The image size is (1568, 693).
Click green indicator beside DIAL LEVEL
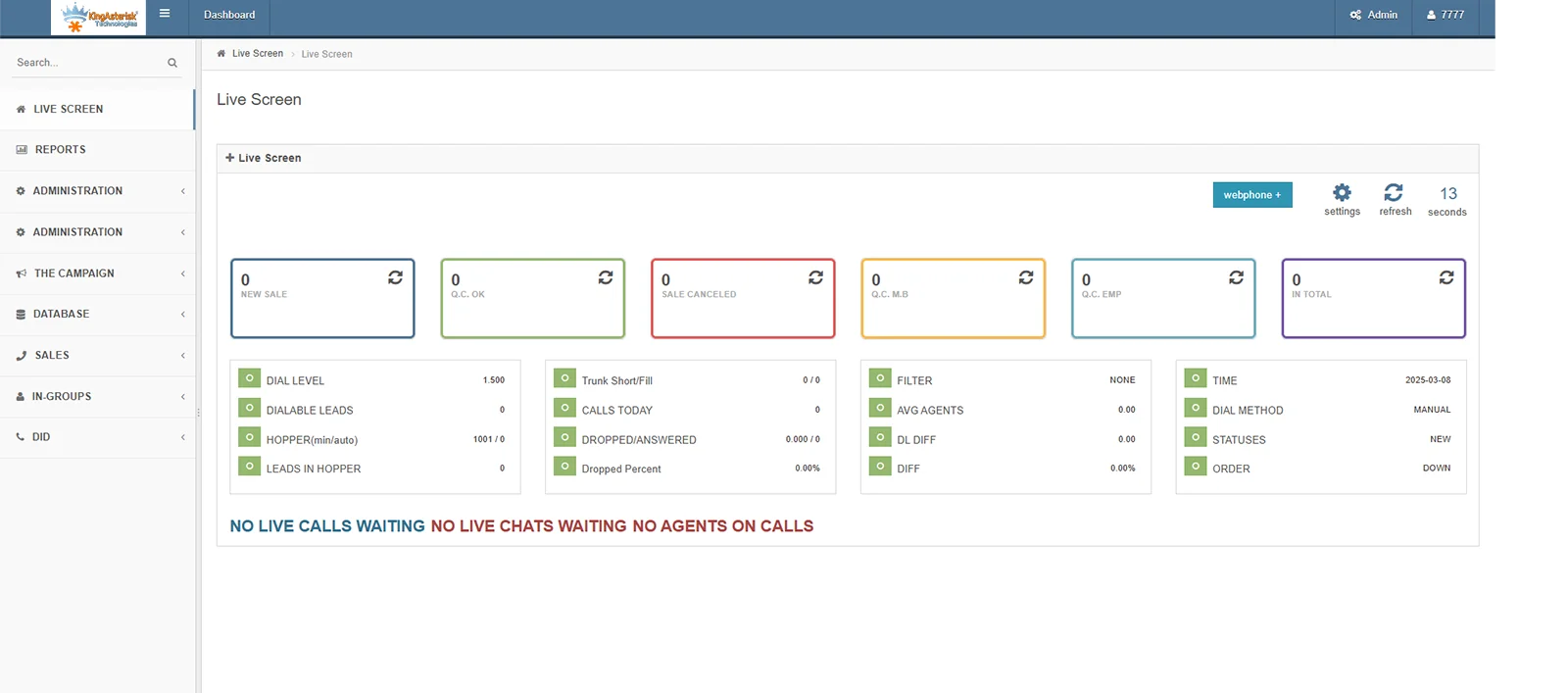pyautogui.click(x=249, y=378)
